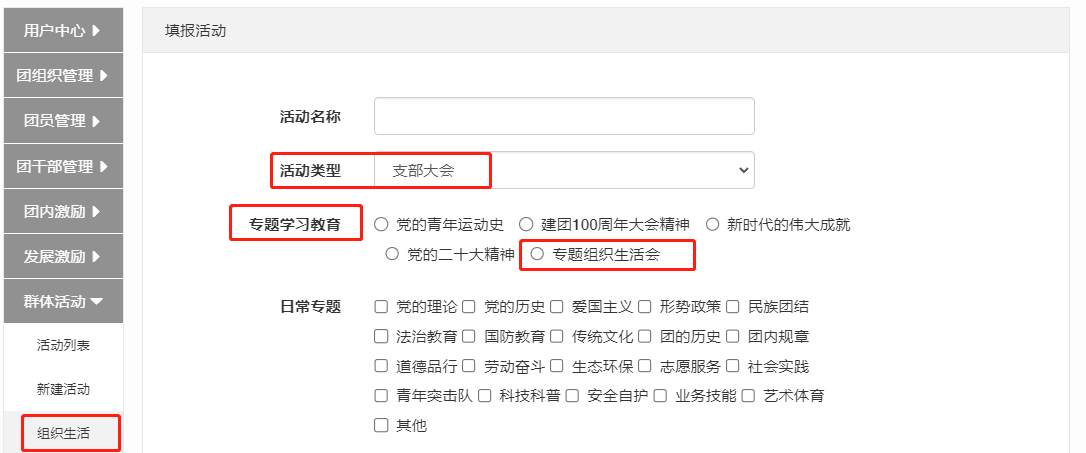
Task: Go to 活动列表 in the sidebar
Action: (63, 345)
